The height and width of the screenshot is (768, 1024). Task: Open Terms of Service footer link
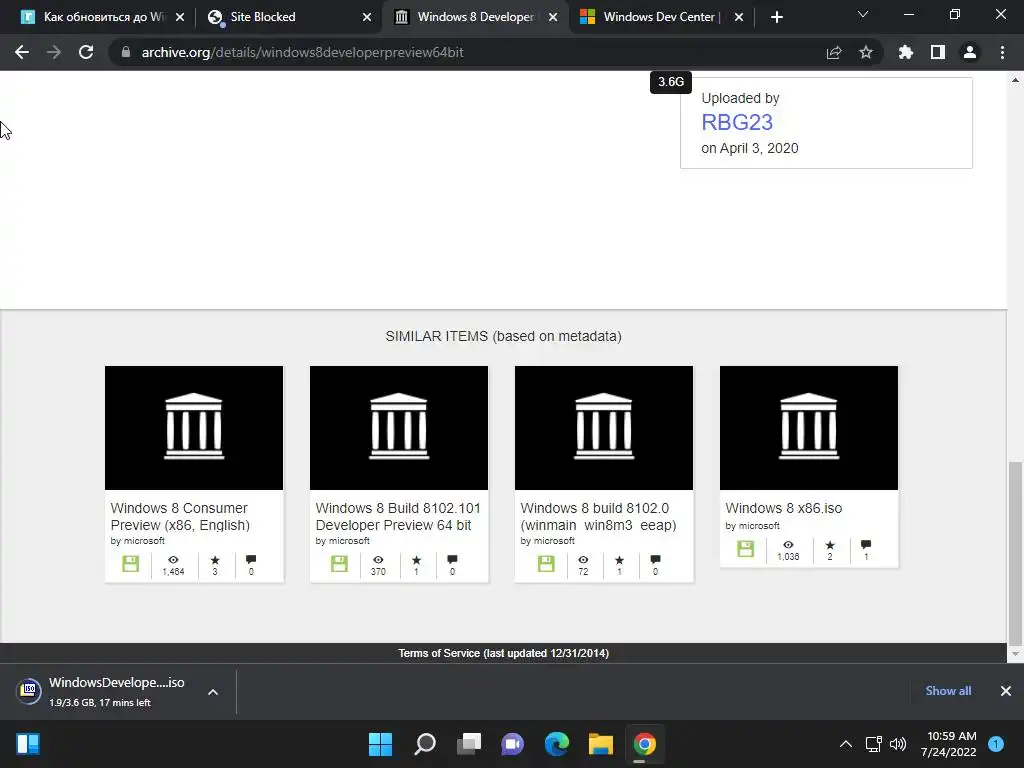click(x=504, y=653)
